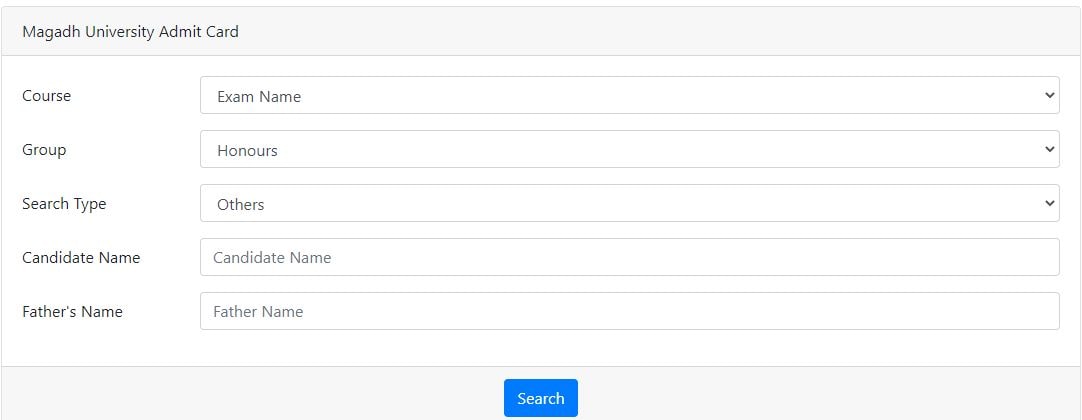The width and height of the screenshot is (1082, 420).
Task: Focus the Father Name input field
Action: (x=629, y=311)
